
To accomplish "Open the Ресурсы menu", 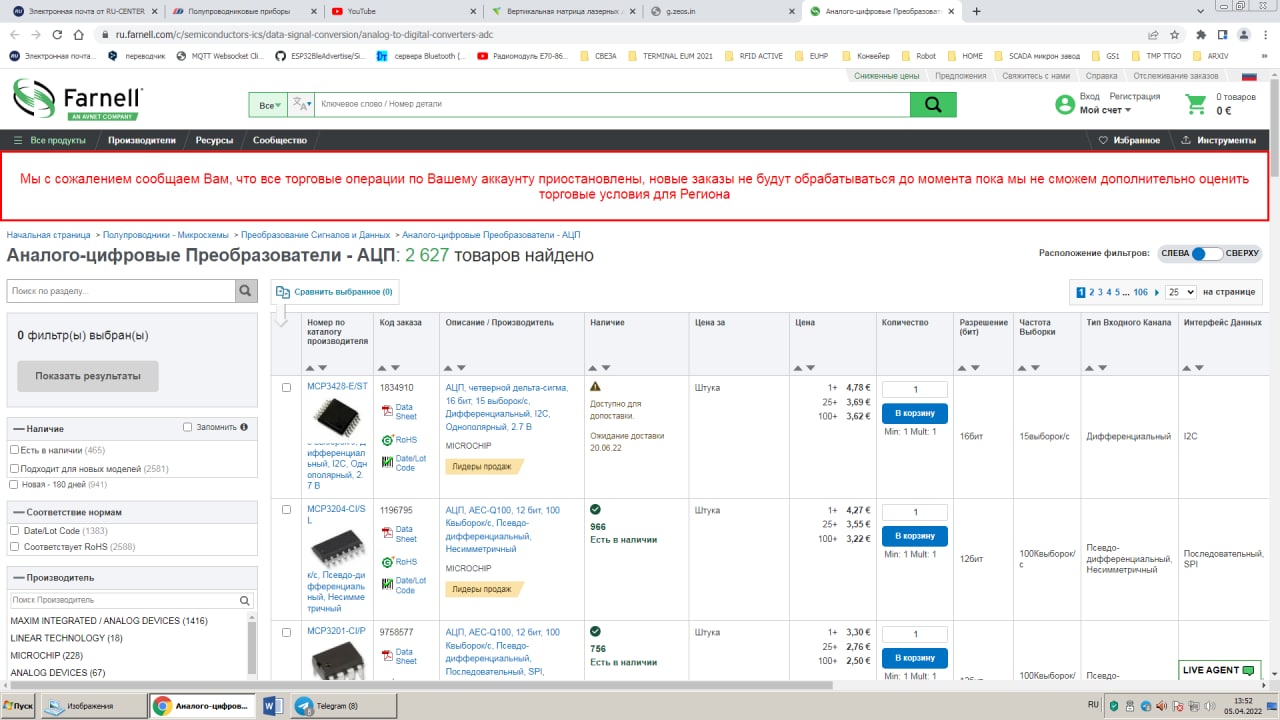I will [x=214, y=140].
